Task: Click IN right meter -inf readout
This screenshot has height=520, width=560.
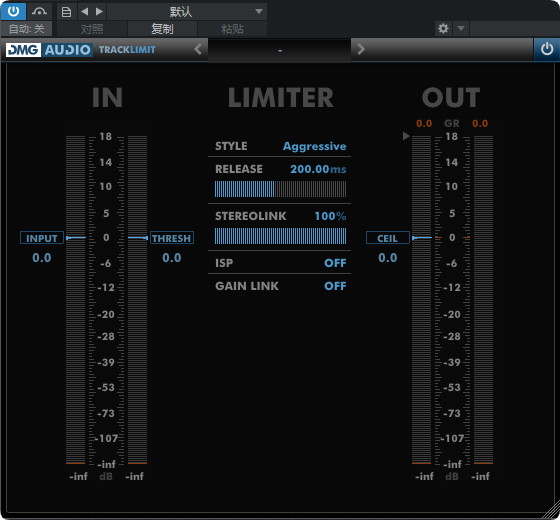Action: (x=135, y=476)
